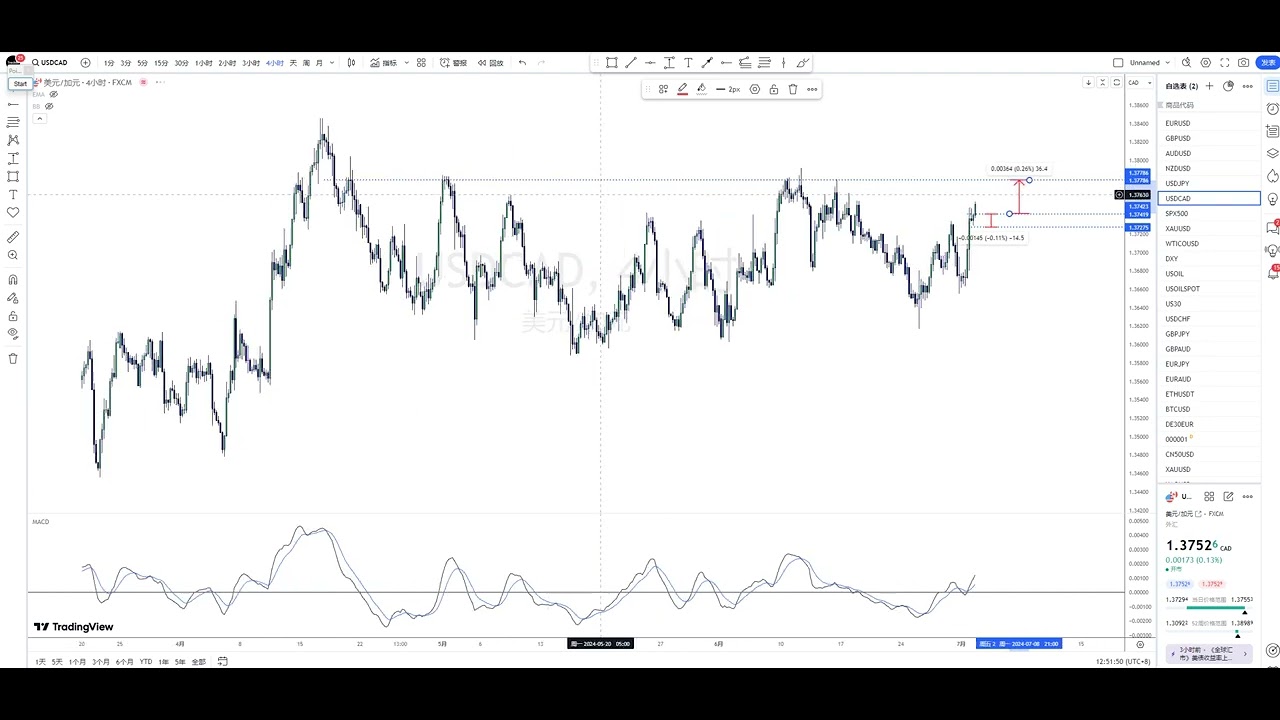Open the alerts clock icon in the right sidebar

(1272, 109)
